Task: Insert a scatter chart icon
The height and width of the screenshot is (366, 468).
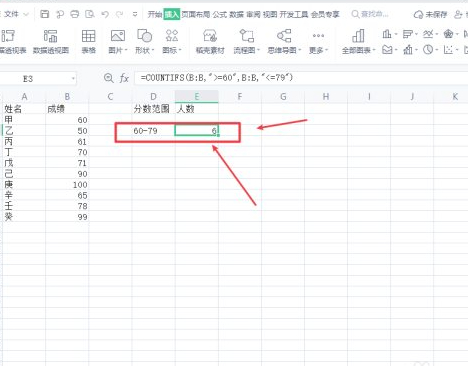Action: [x=448, y=50]
